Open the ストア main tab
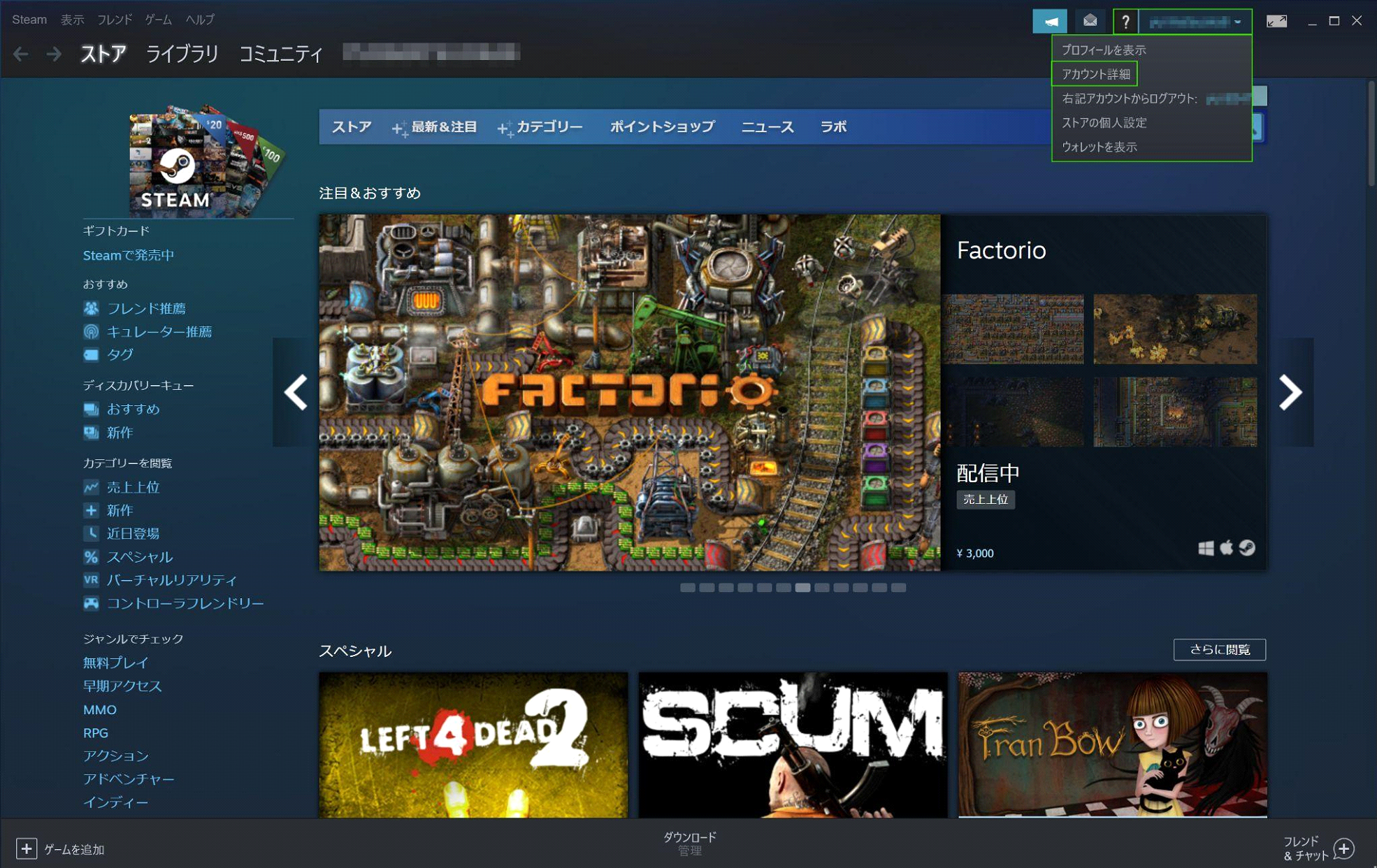Viewport: 1377px width, 868px height. (103, 54)
